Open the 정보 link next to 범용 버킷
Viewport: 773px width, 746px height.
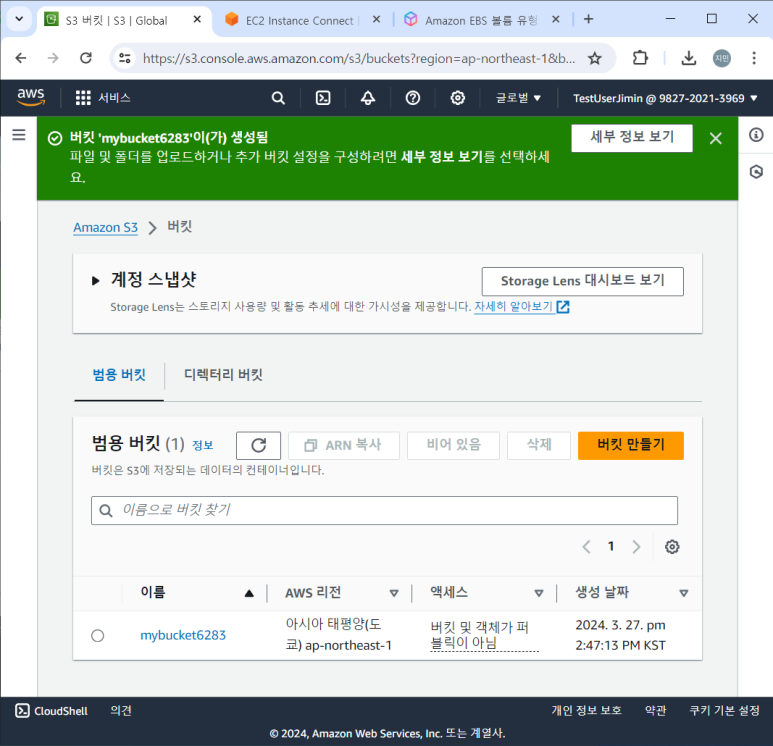tap(202, 445)
